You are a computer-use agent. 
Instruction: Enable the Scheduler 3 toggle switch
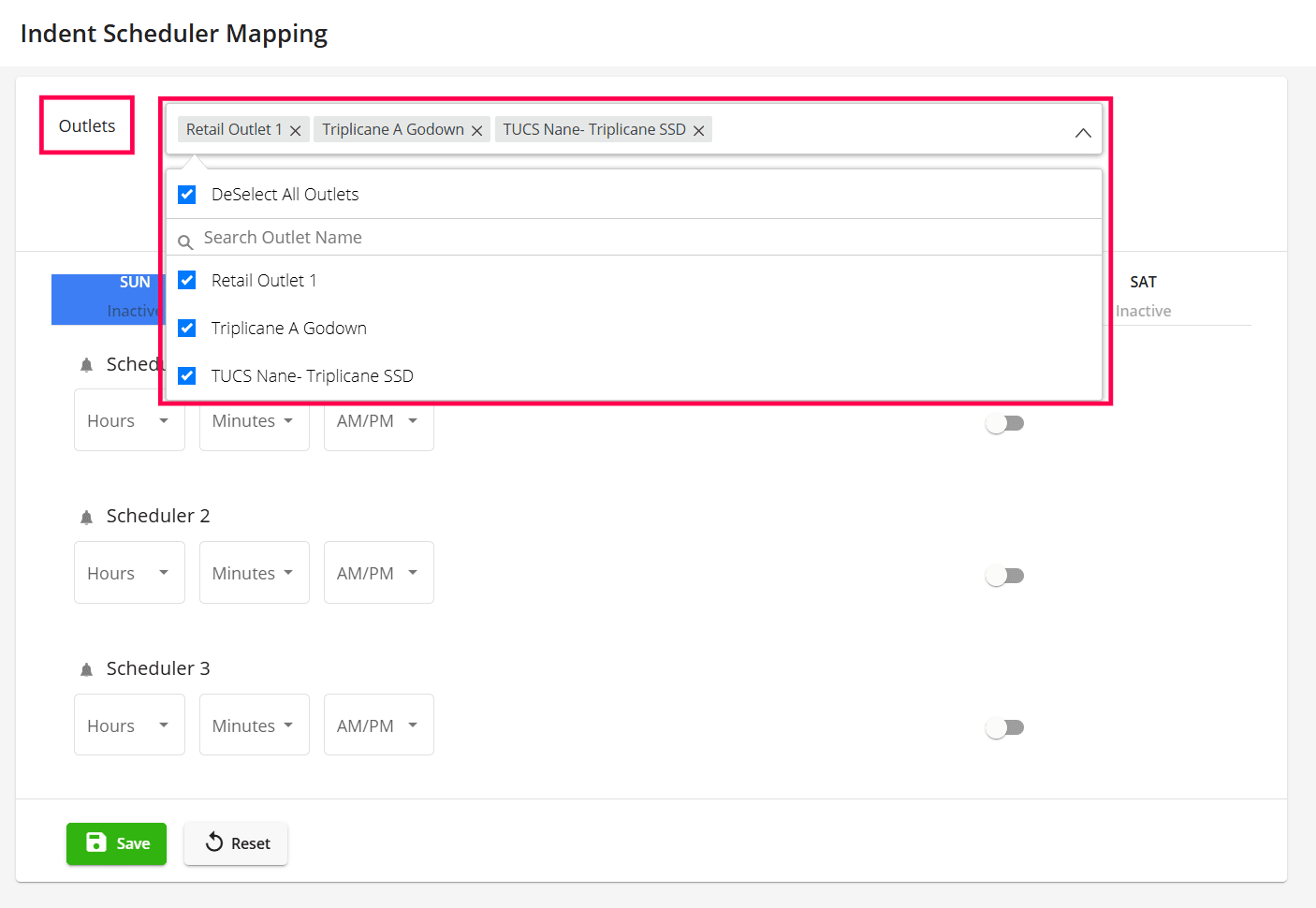[x=1004, y=728]
